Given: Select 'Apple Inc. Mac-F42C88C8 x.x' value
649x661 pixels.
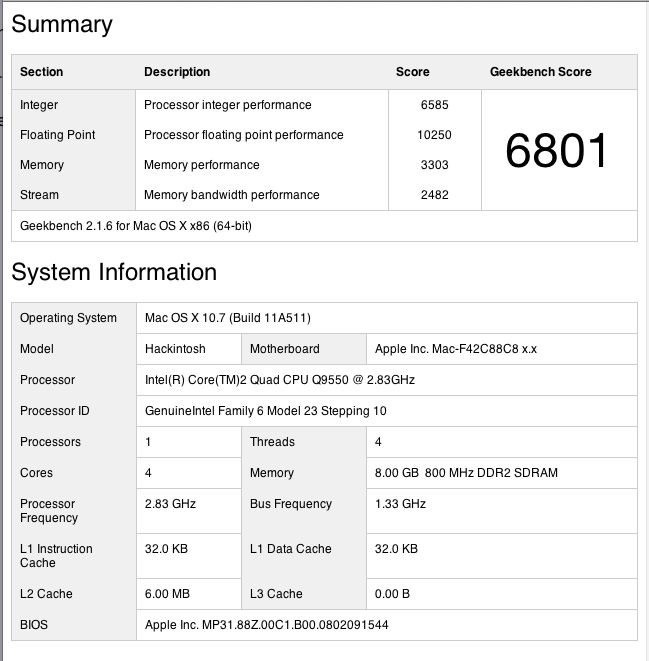Looking at the screenshot, I should point(456,349).
